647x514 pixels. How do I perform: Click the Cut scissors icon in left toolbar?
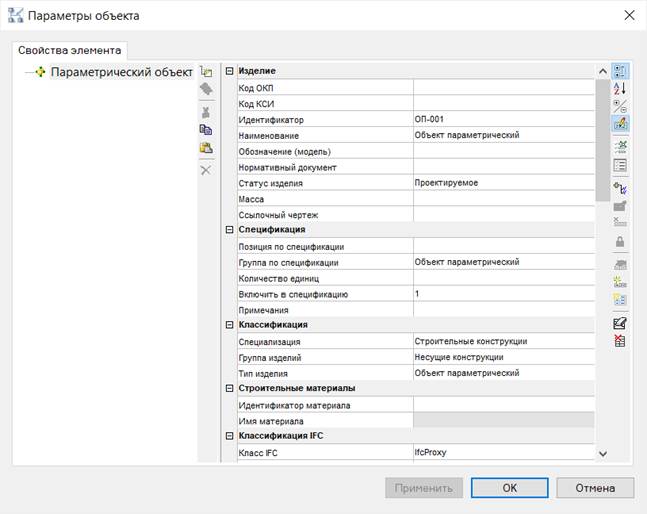click(x=206, y=112)
